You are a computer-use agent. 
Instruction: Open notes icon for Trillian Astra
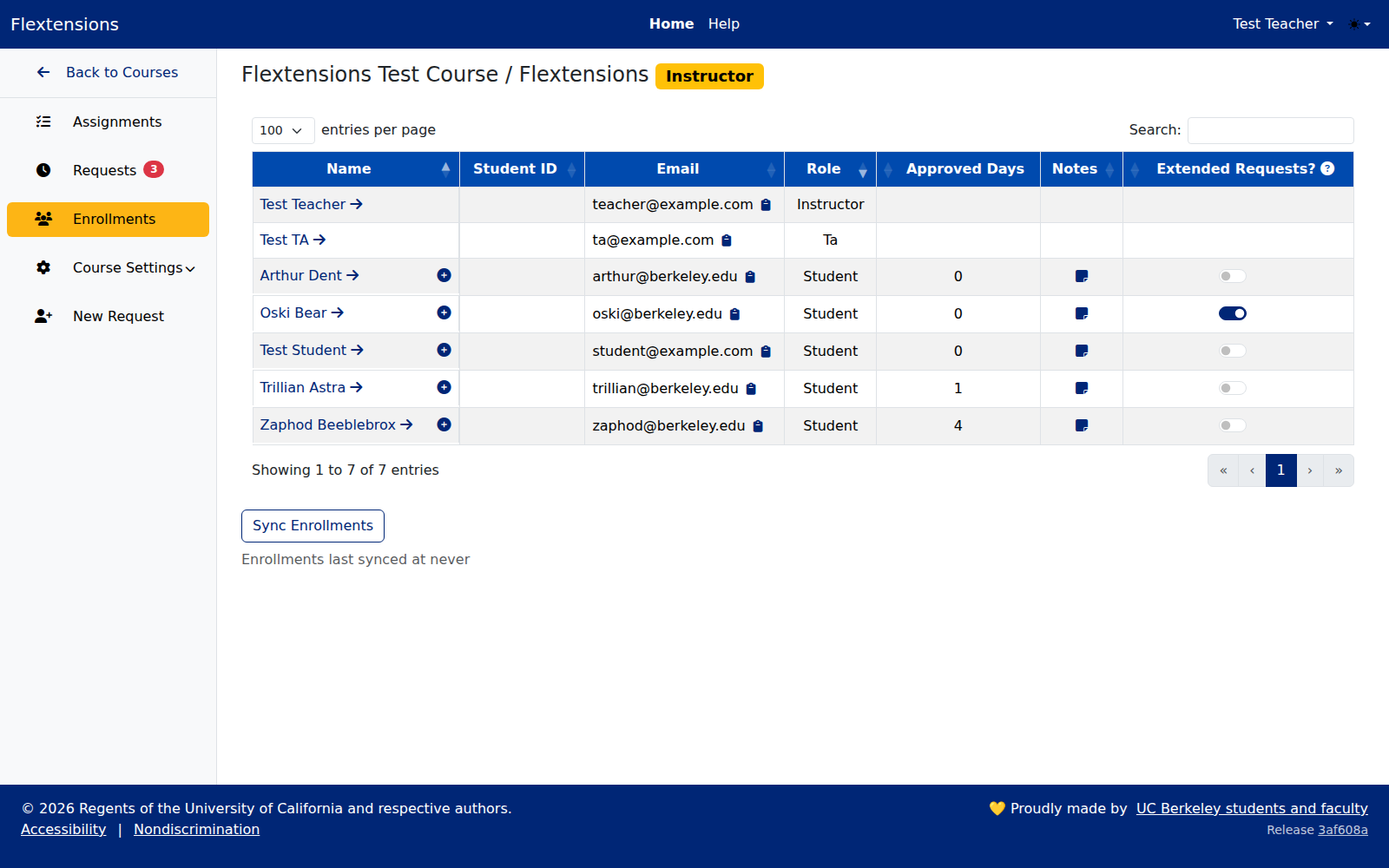[x=1082, y=388]
